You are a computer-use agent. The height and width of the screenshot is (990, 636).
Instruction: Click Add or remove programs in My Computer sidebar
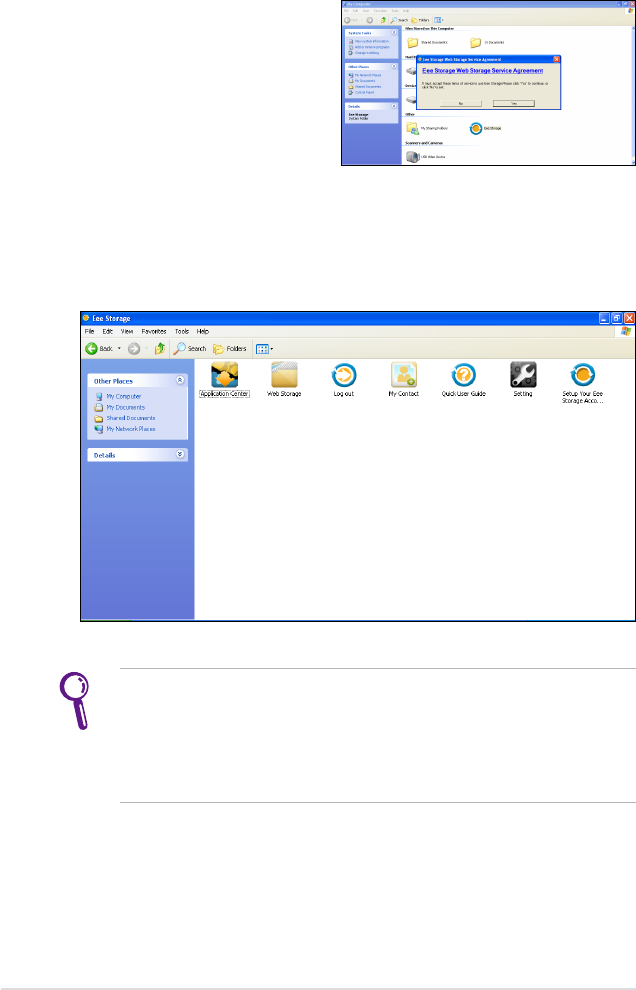coord(369,47)
